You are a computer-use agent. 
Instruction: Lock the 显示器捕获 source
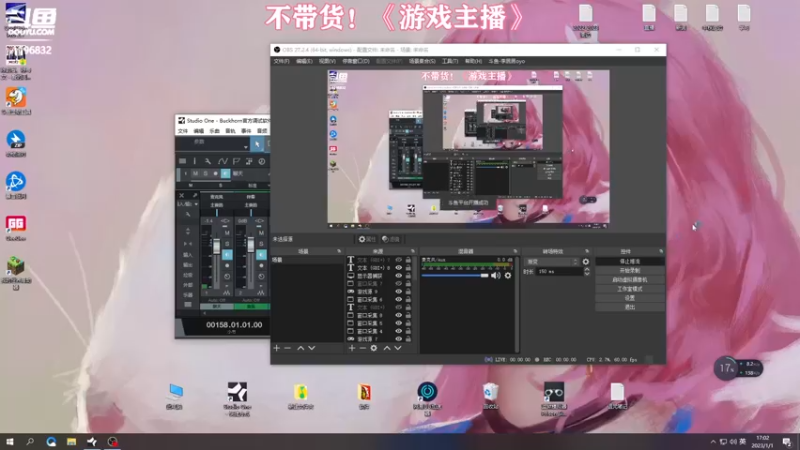[408, 276]
